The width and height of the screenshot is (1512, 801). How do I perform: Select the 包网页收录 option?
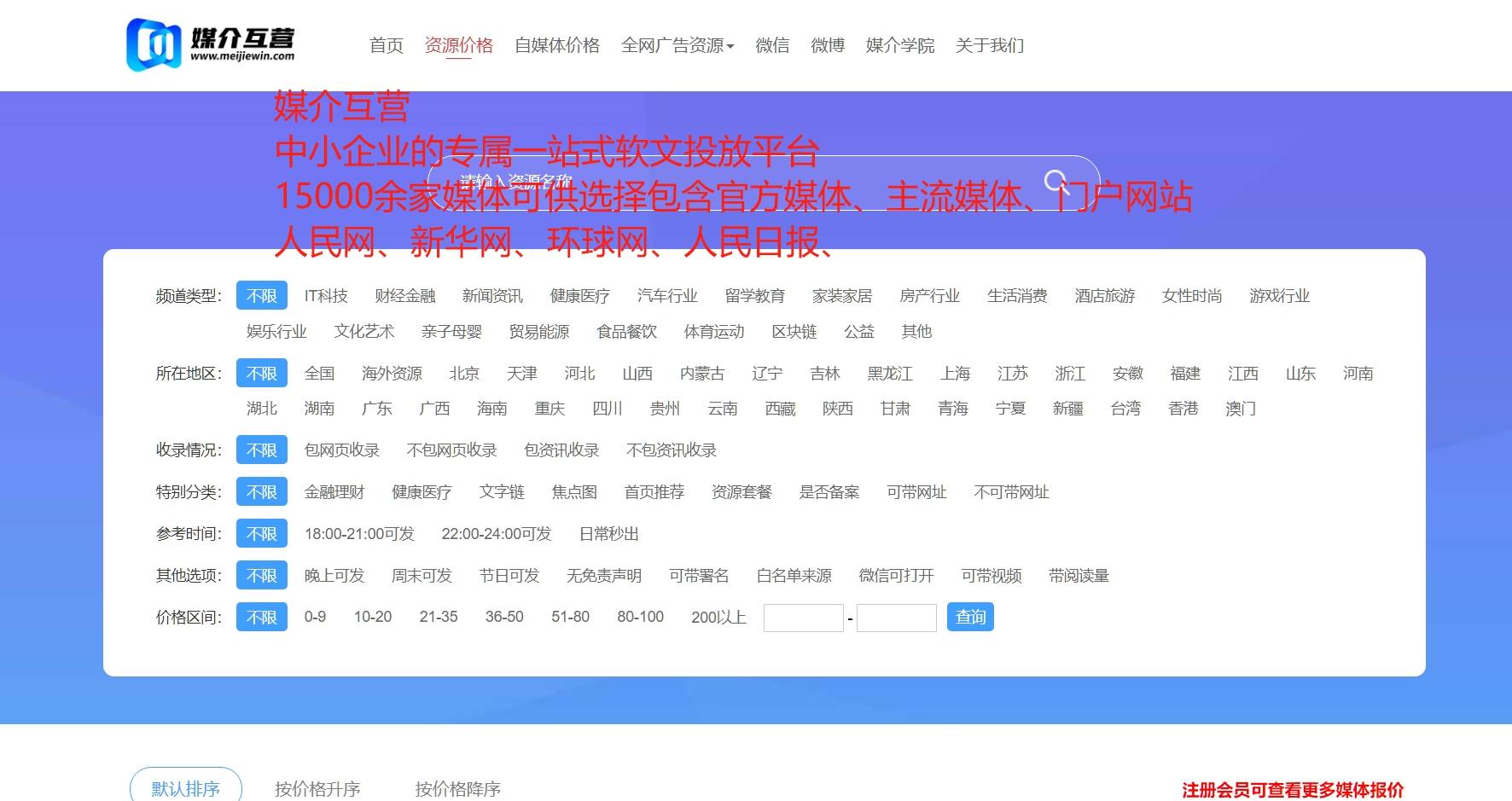tap(341, 450)
